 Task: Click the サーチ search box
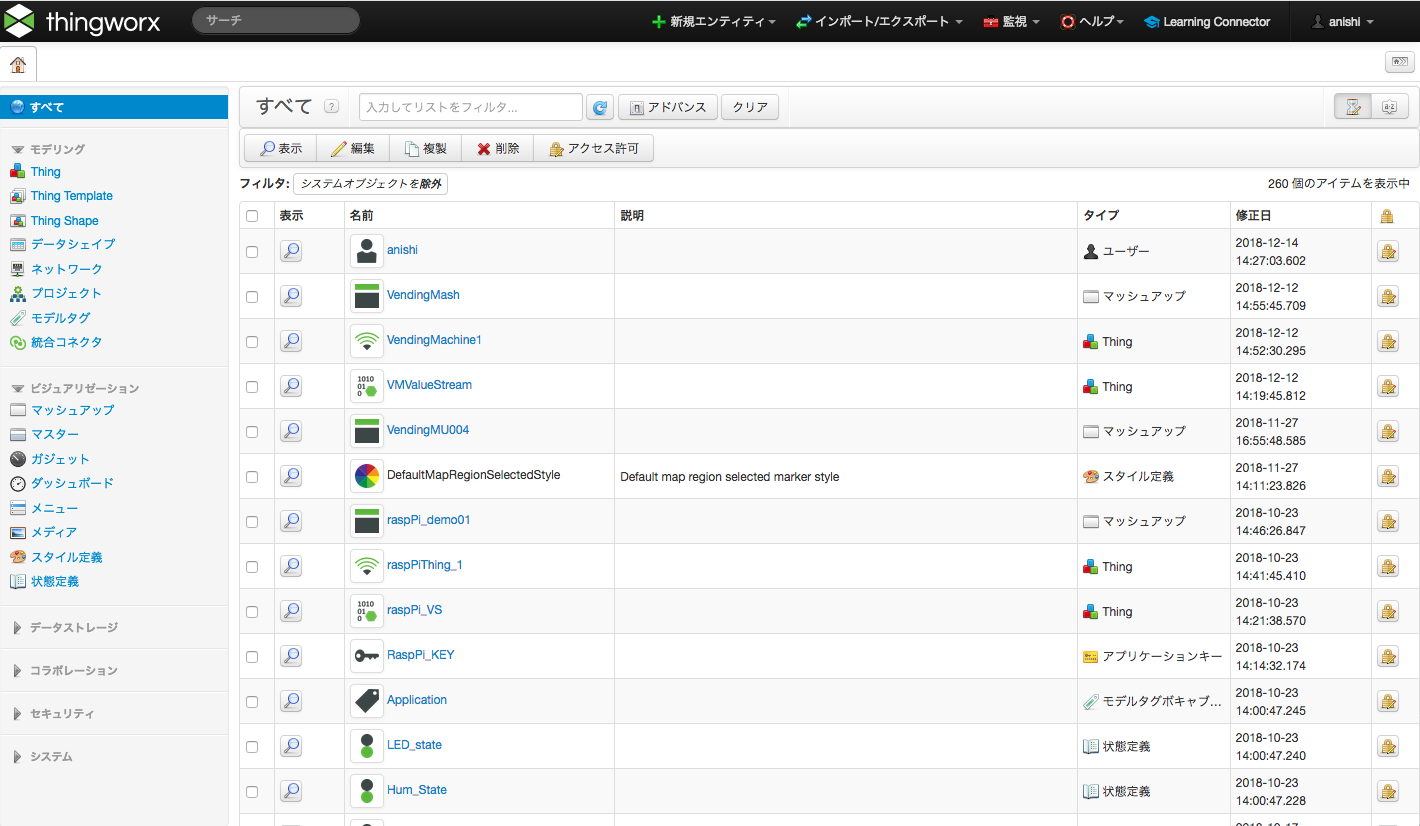coord(276,20)
